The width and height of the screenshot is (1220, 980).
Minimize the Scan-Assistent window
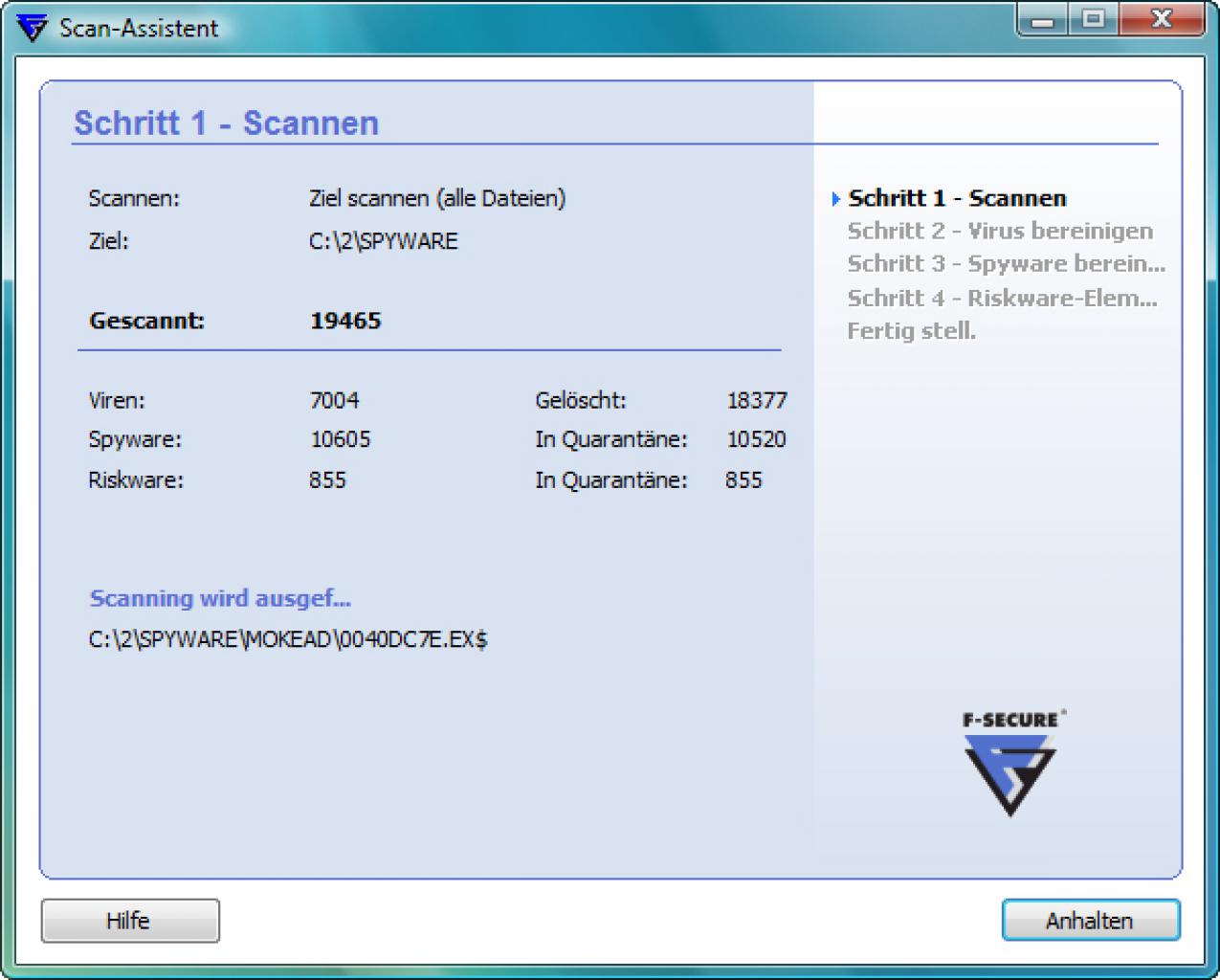tap(1043, 20)
